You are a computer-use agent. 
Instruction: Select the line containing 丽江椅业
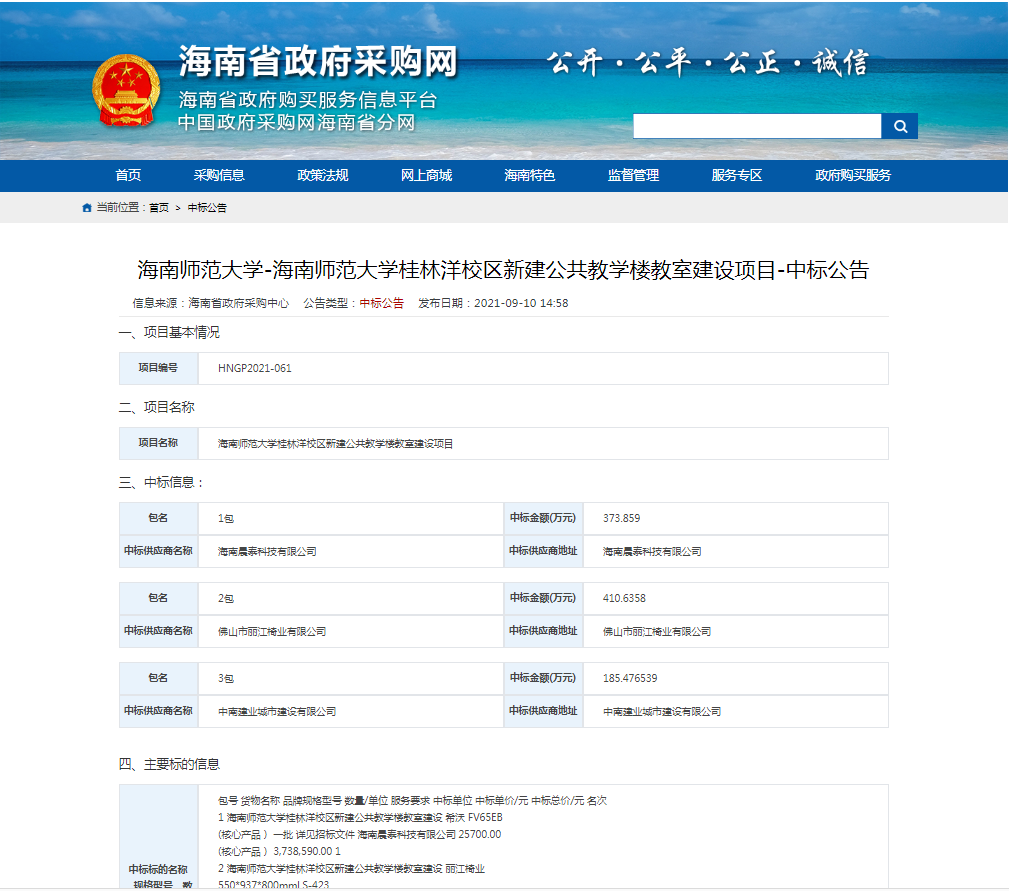351,869
